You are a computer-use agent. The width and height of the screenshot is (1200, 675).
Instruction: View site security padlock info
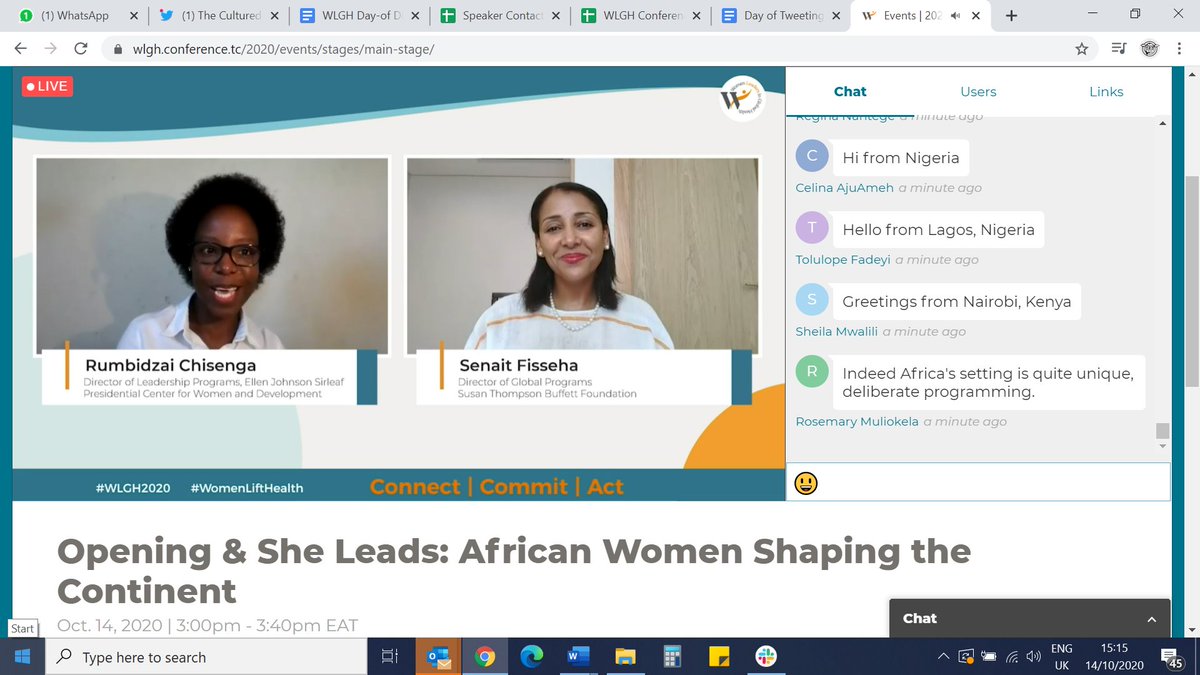click(116, 48)
